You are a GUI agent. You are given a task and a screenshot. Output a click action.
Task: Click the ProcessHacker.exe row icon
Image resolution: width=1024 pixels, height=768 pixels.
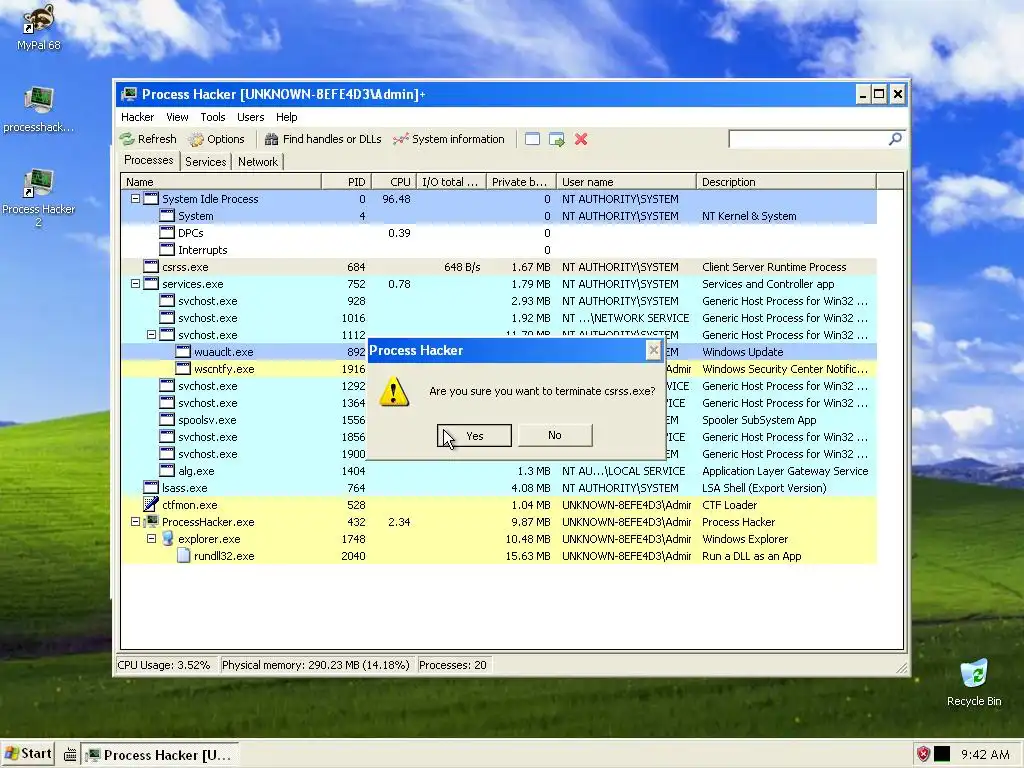point(152,521)
